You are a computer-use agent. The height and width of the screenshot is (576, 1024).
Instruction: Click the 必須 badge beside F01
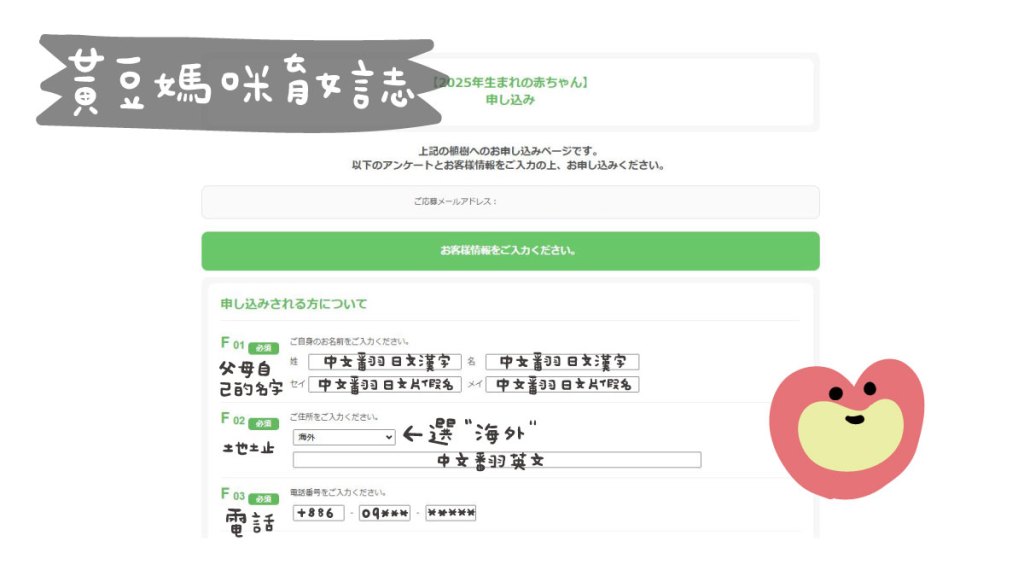point(263,347)
